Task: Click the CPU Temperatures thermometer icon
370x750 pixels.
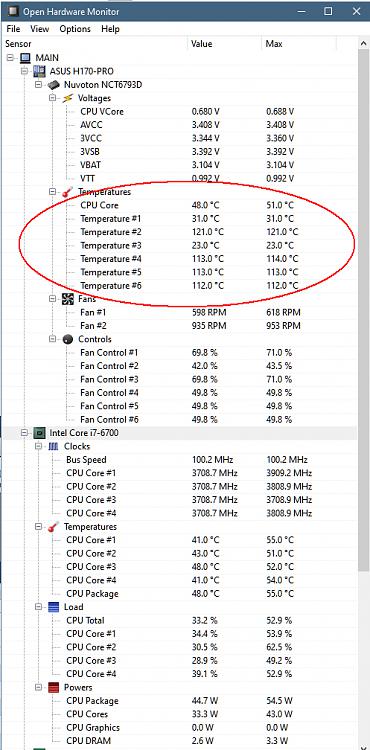Action: point(54,527)
